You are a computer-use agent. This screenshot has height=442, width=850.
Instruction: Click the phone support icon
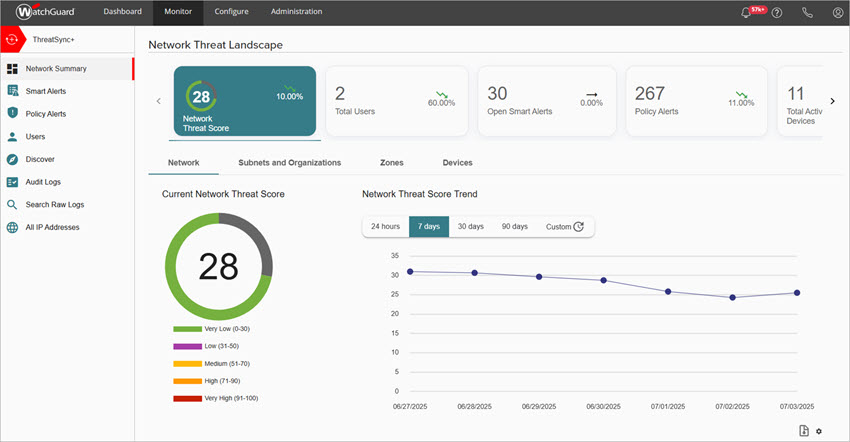[808, 13]
